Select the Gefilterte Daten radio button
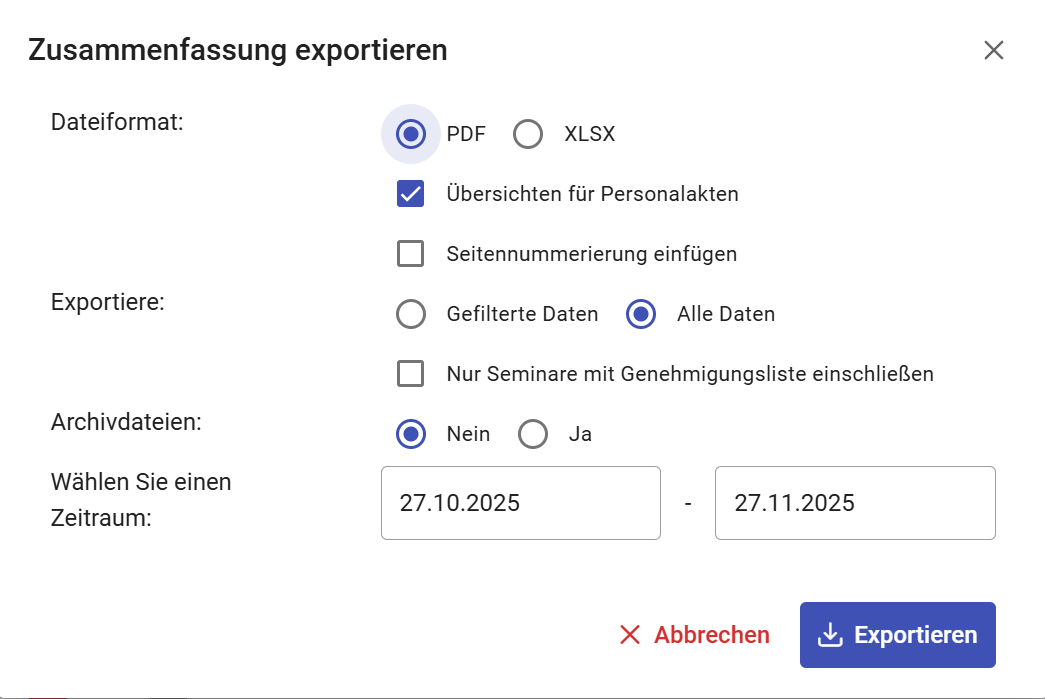Image resolution: width=1045 pixels, height=699 pixels. [411, 314]
